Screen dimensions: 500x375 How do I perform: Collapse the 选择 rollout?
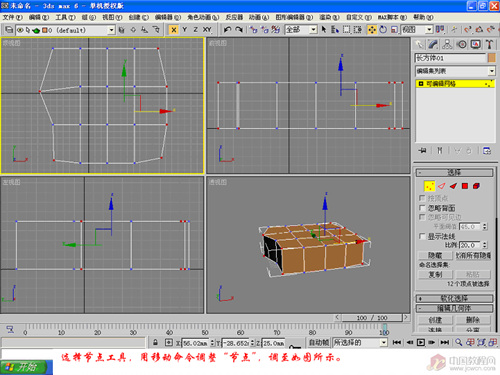(455, 172)
